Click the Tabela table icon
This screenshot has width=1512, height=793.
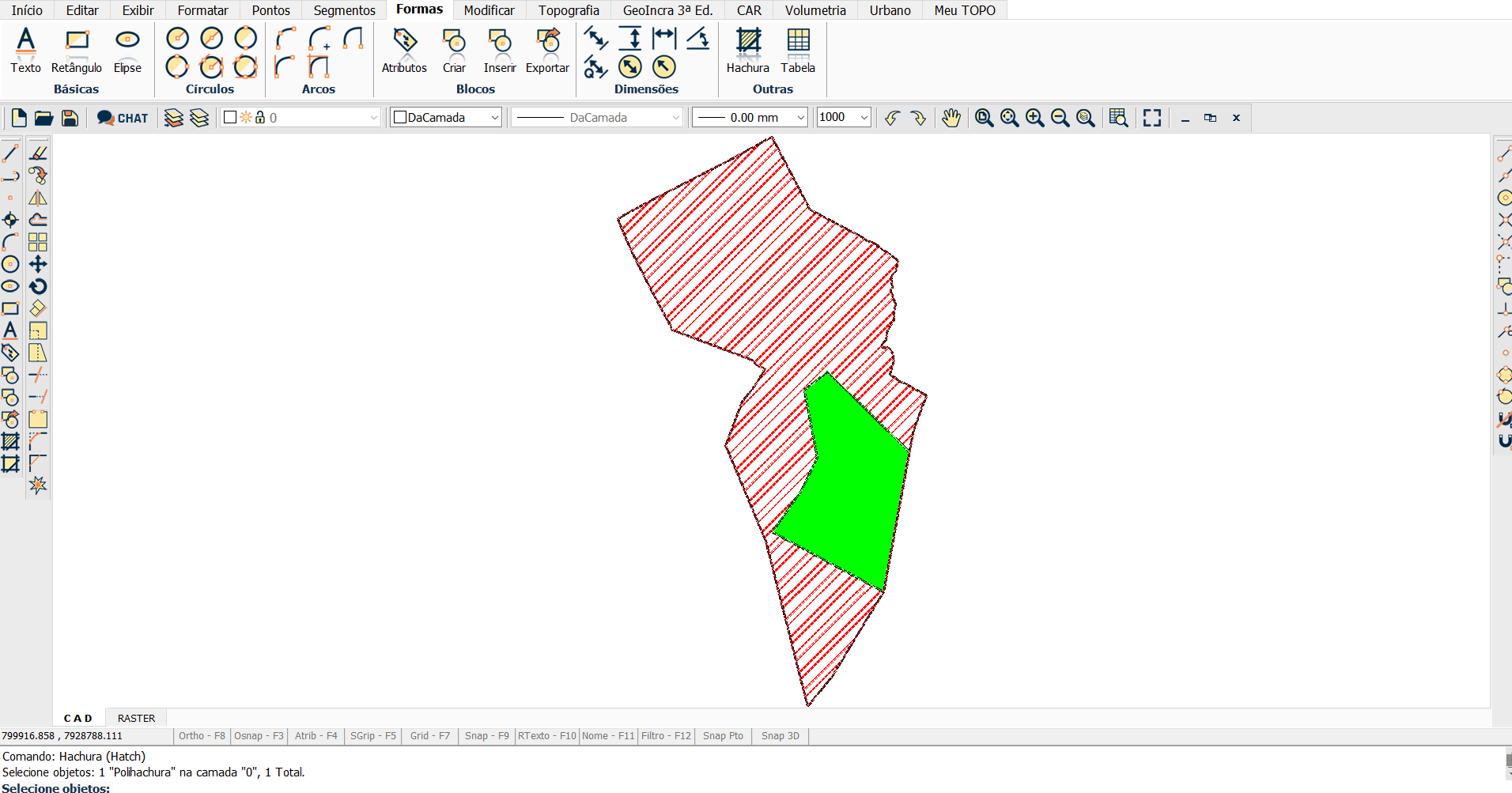coord(798,49)
